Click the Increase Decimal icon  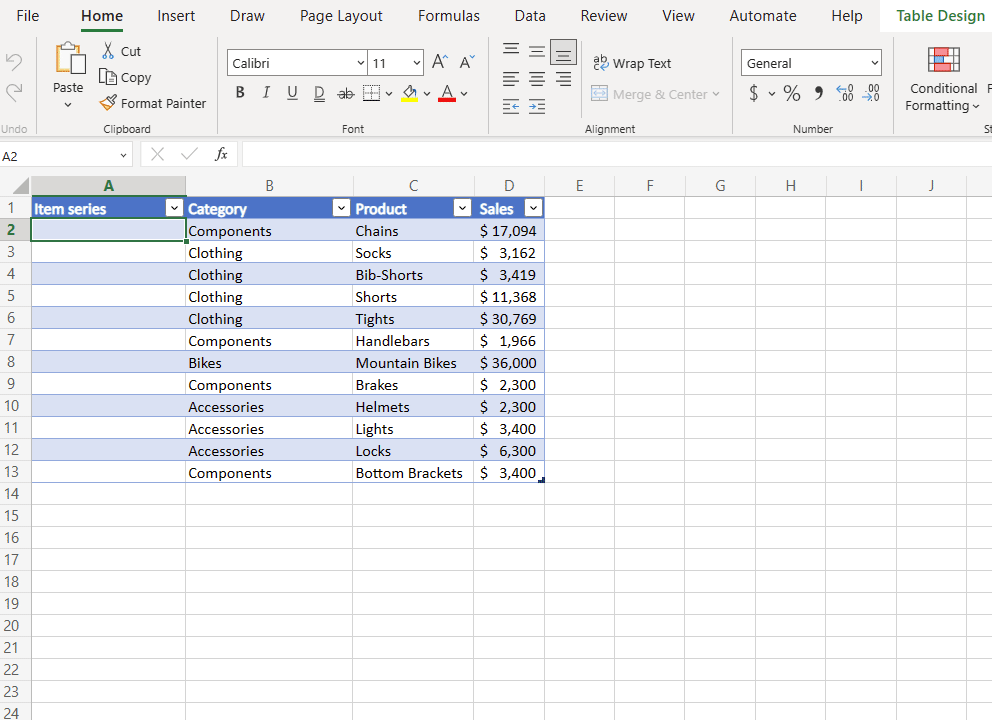point(845,93)
